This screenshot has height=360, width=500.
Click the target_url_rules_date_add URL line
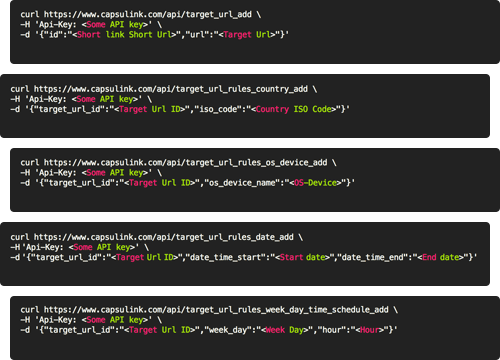pos(156,237)
